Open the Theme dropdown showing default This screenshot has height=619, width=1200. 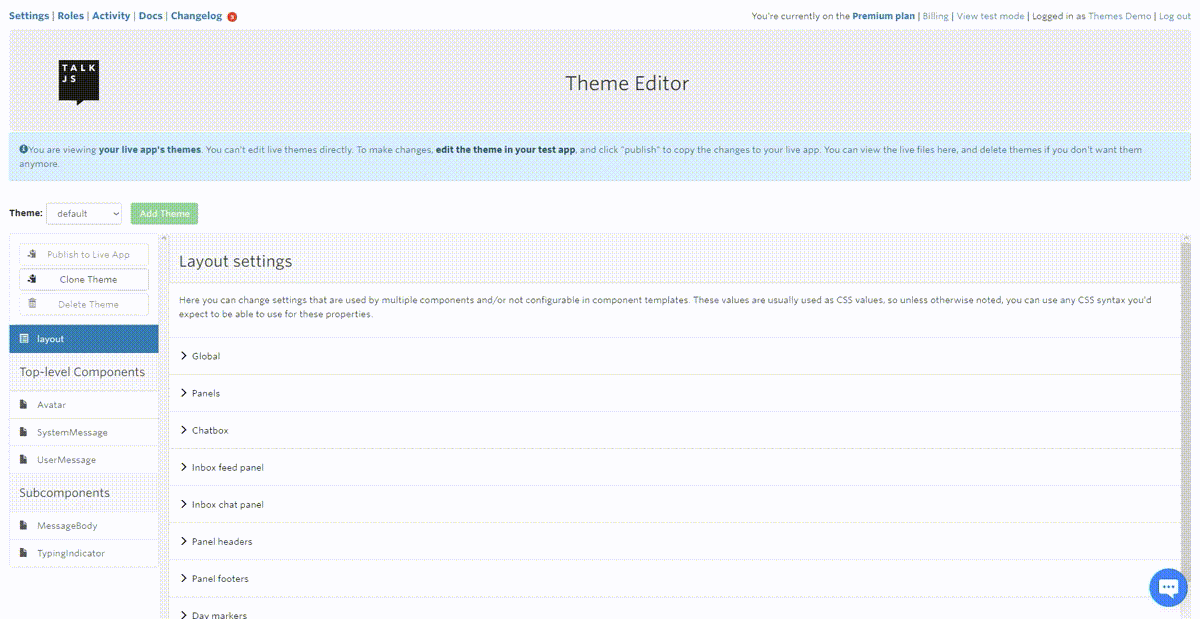point(84,213)
